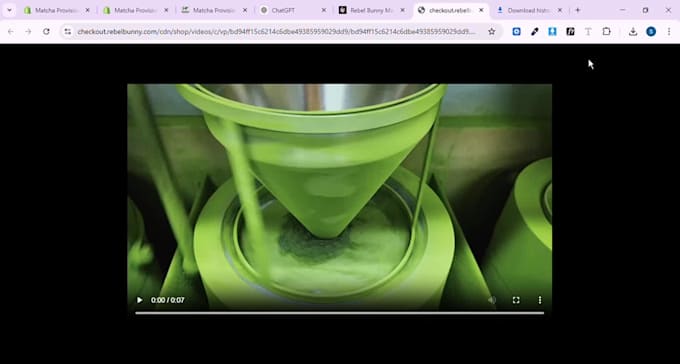This screenshot has height=364, width=680.
Task: Close the Download history tab
Action: [x=560, y=10]
